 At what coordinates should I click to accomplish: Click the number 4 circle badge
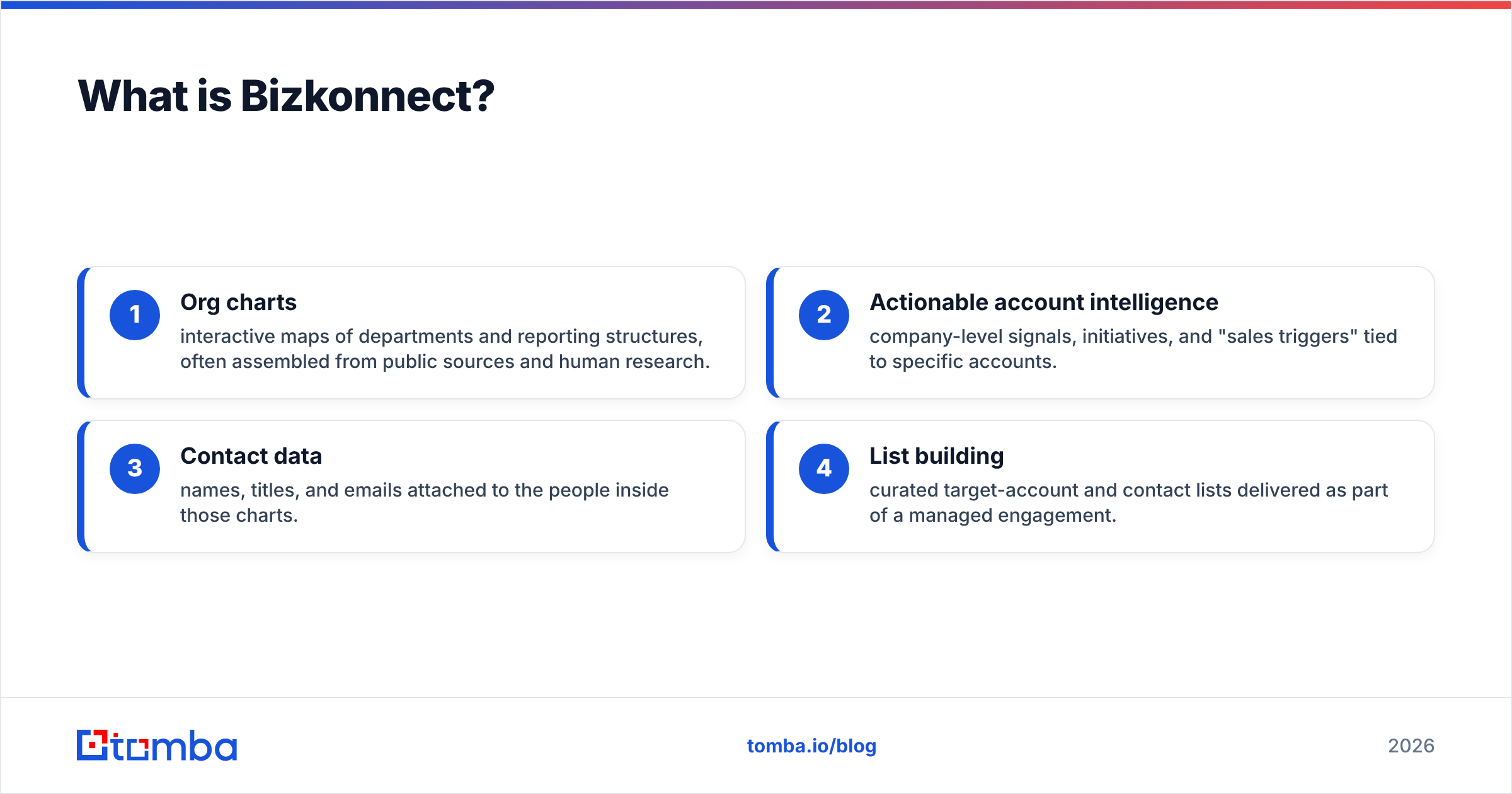tap(824, 469)
